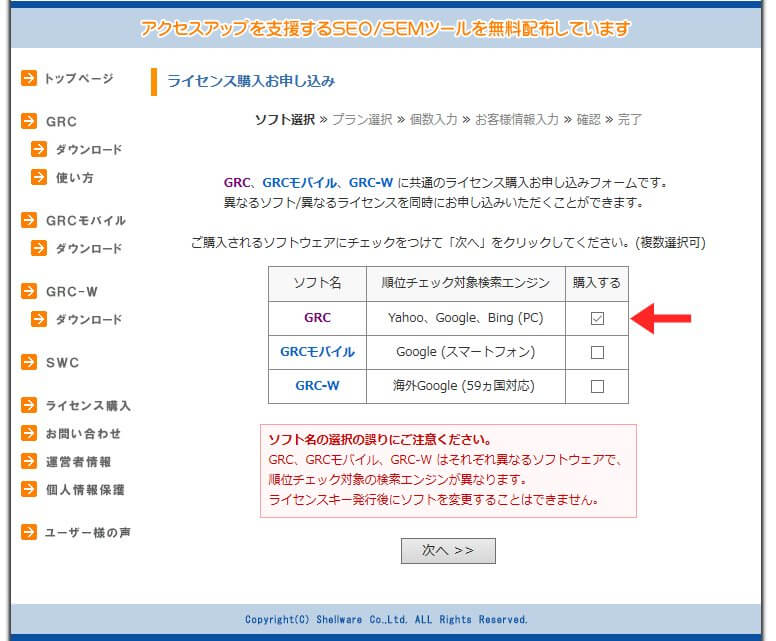776x641 pixels.
Task: Click the Yahoo、Google、Bing (PC) cell
Action: pyautogui.click(x=466, y=318)
